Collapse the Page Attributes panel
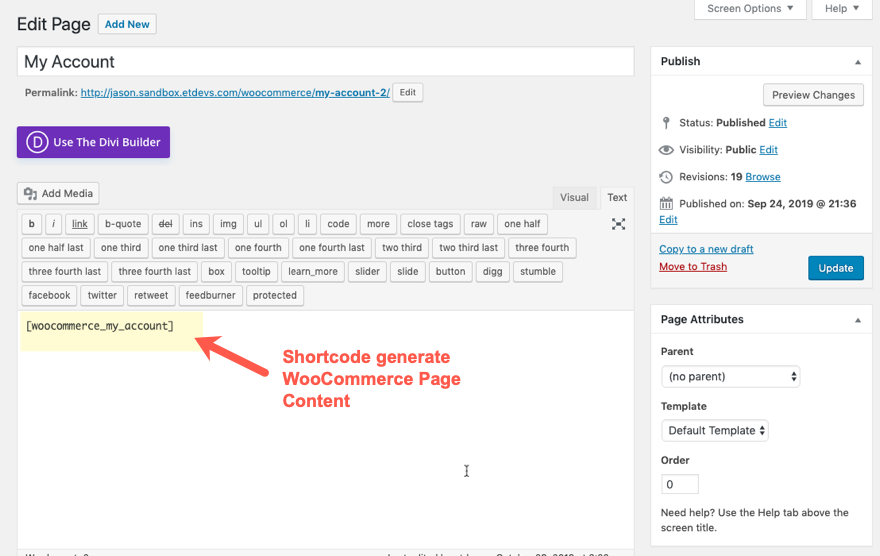880x556 pixels. pyautogui.click(x=857, y=320)
